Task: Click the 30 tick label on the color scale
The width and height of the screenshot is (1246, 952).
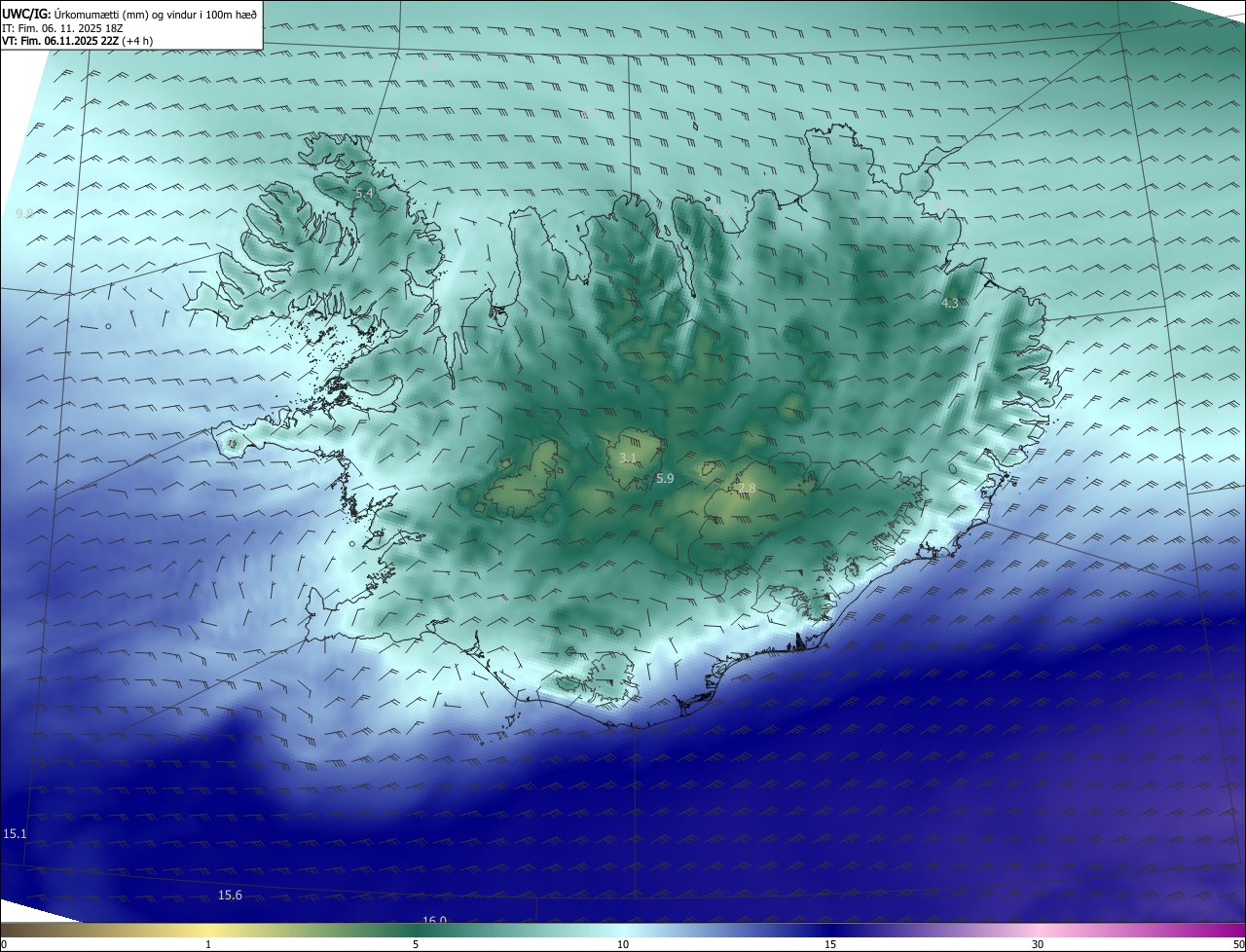Action: tap(1038, 944)
